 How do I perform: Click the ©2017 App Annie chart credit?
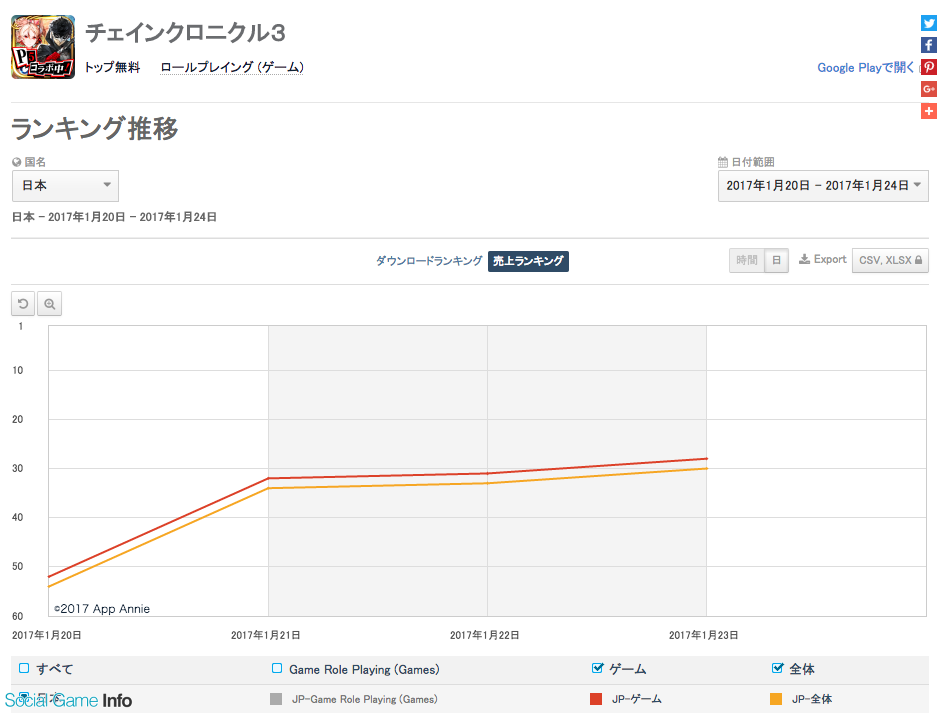point(102,609)
